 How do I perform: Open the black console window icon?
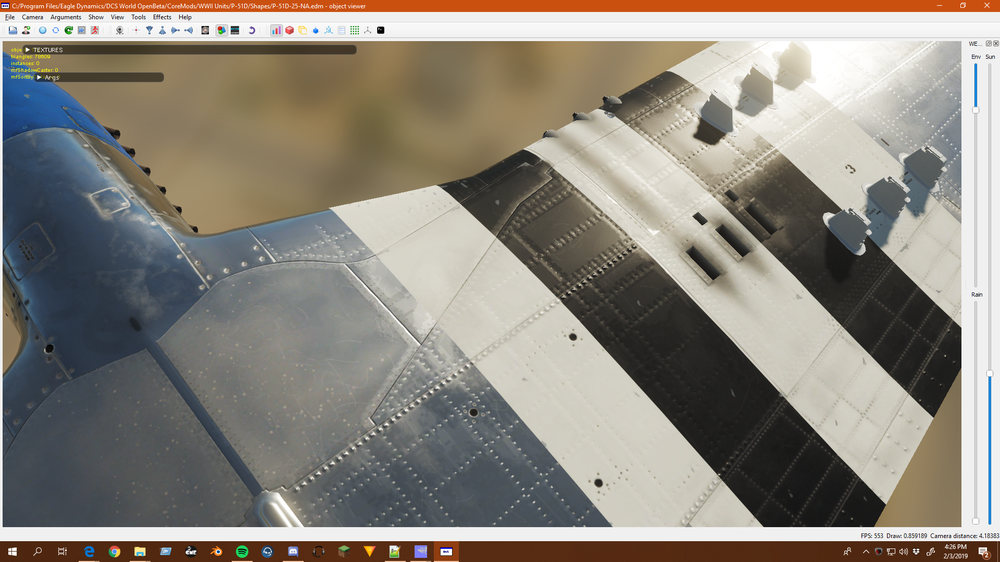[x=381, y=30]
